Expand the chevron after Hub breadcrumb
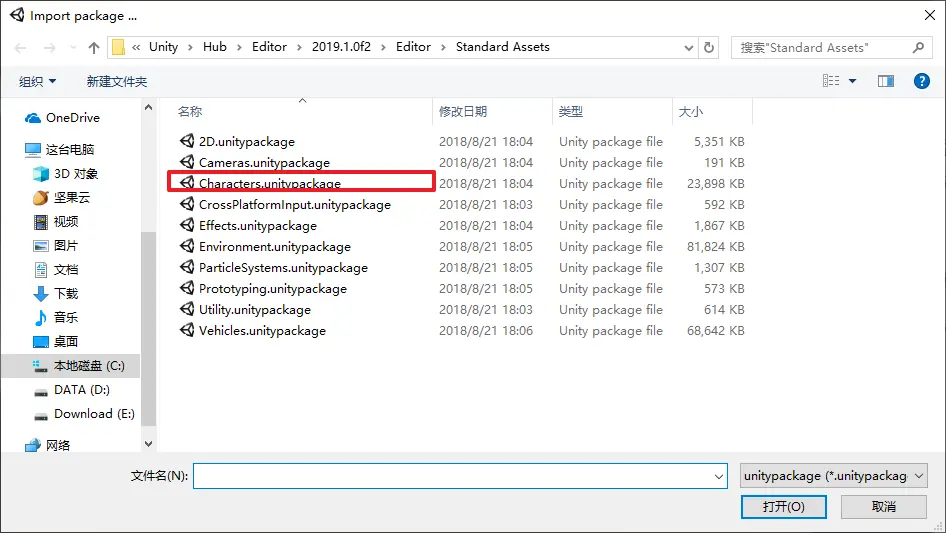The image size is (946, 533). 239,47
